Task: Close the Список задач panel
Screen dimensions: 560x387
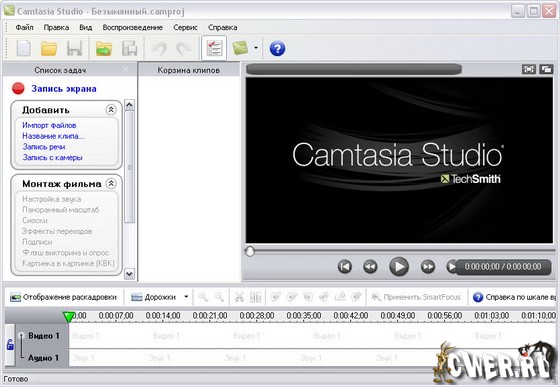Action: pyautogui.click(x=125, y=69)
